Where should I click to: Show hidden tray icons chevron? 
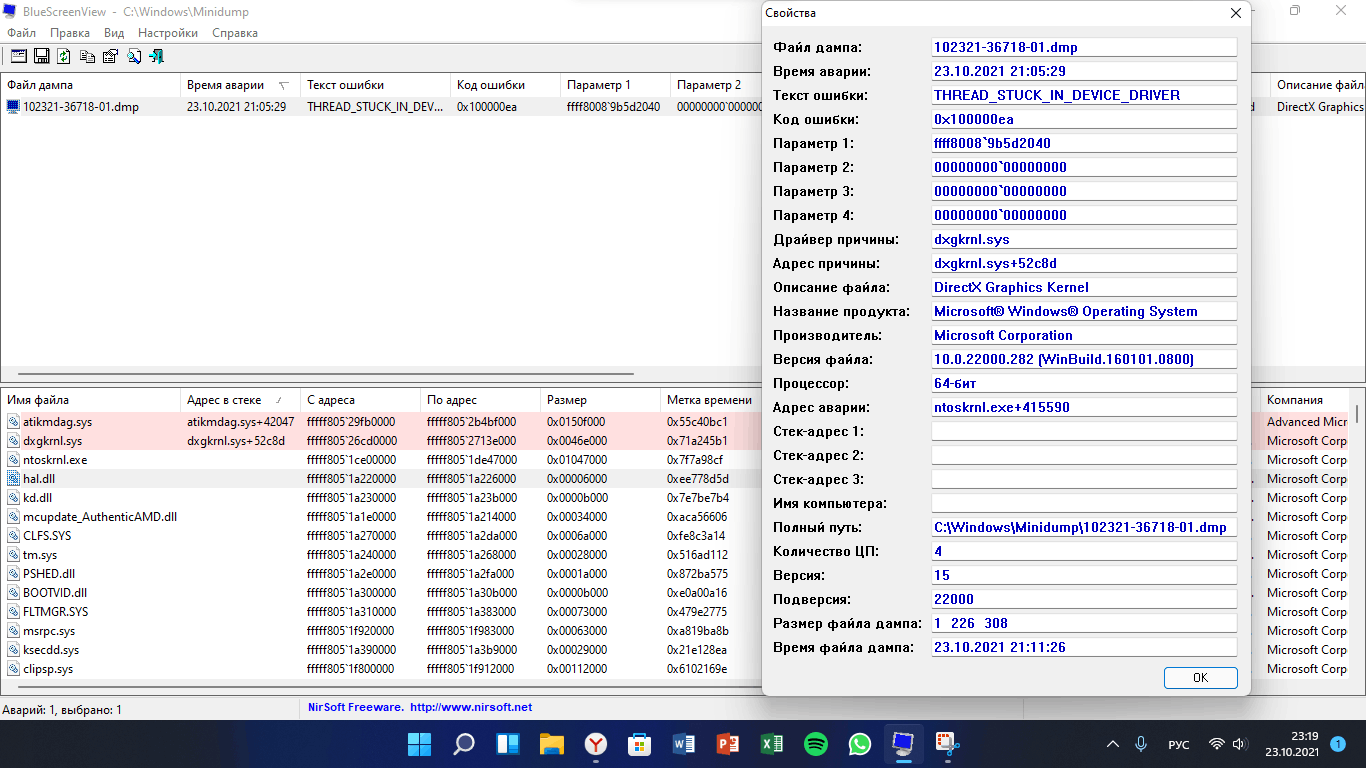1112,744
